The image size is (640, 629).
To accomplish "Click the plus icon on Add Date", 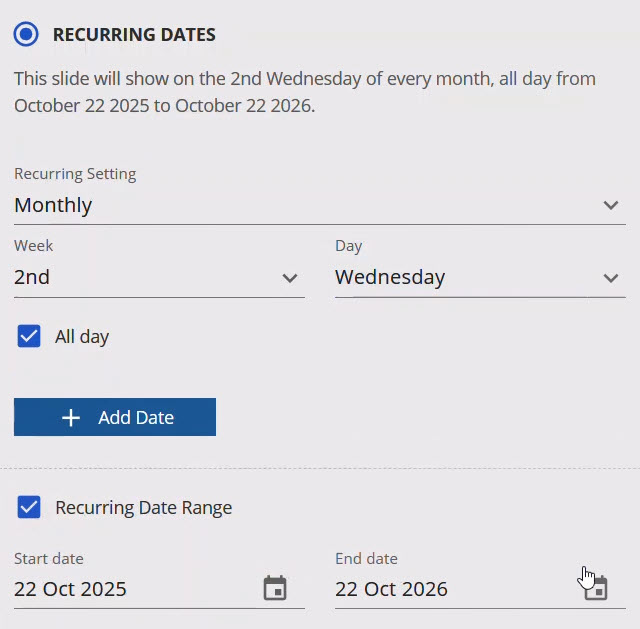I will click(x=71, y=418).
